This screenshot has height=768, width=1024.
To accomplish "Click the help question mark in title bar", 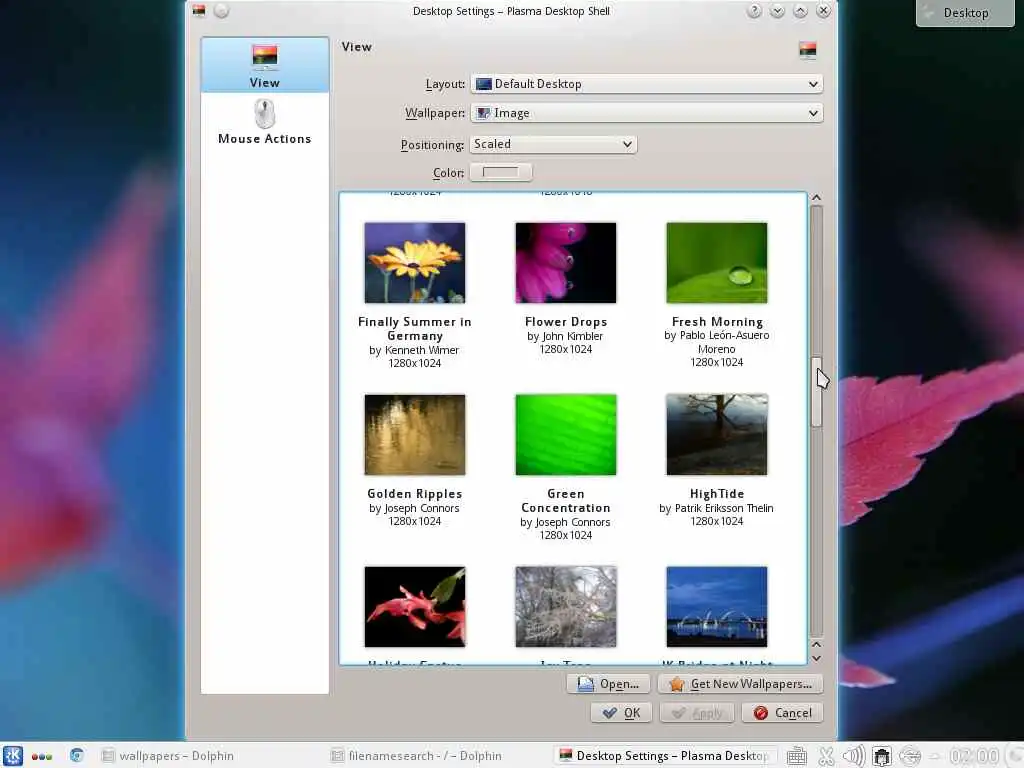I will [x=754, y=11].
